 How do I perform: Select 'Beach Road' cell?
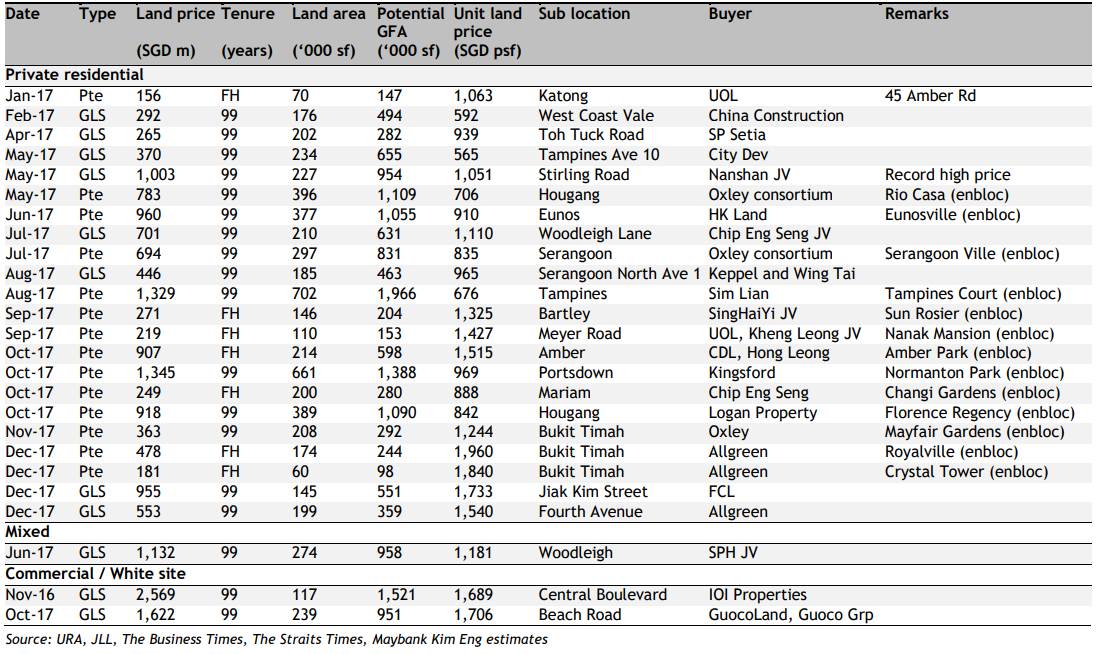(580, 615)
